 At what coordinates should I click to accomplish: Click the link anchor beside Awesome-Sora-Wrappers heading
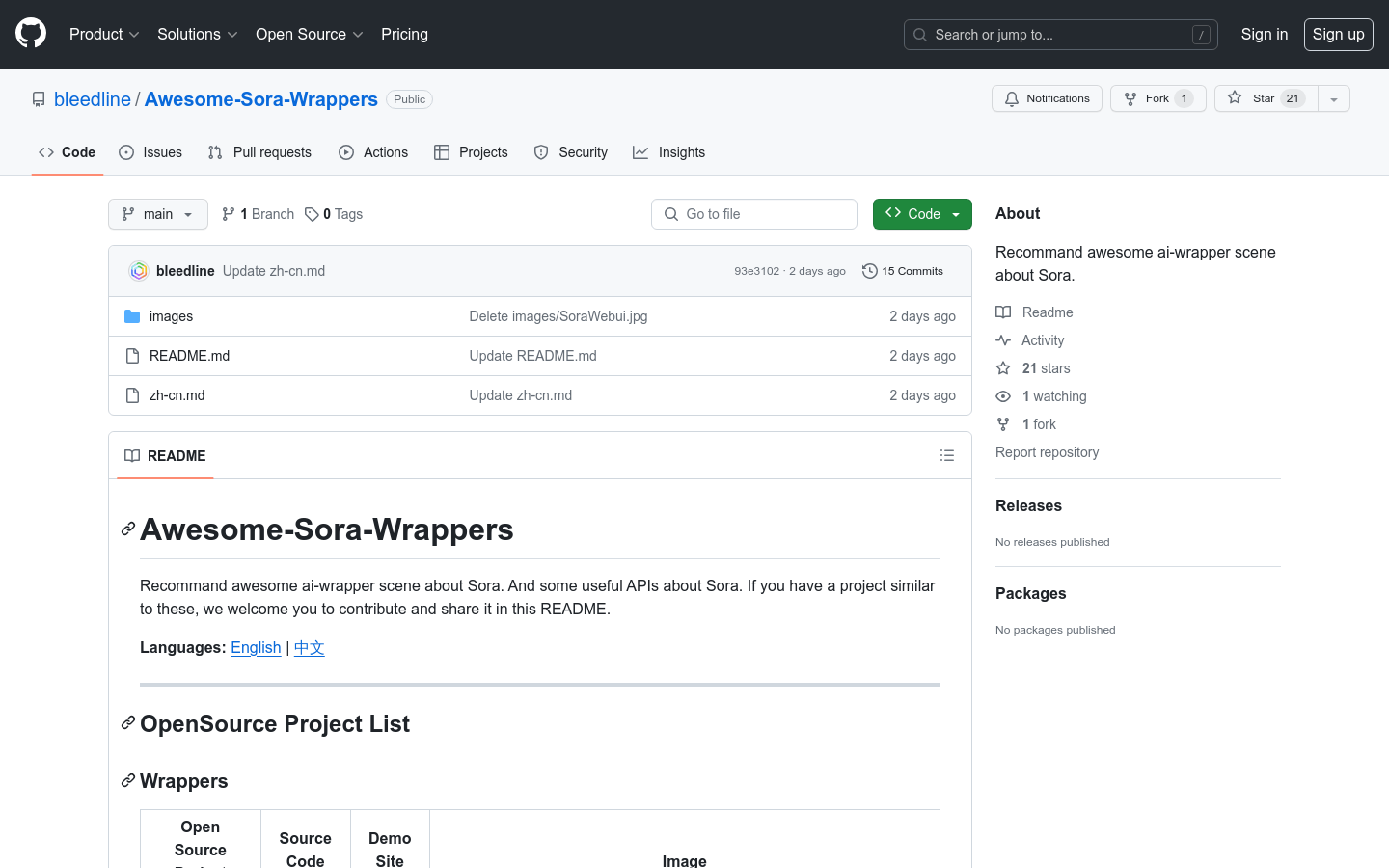(x=127, y=529)
